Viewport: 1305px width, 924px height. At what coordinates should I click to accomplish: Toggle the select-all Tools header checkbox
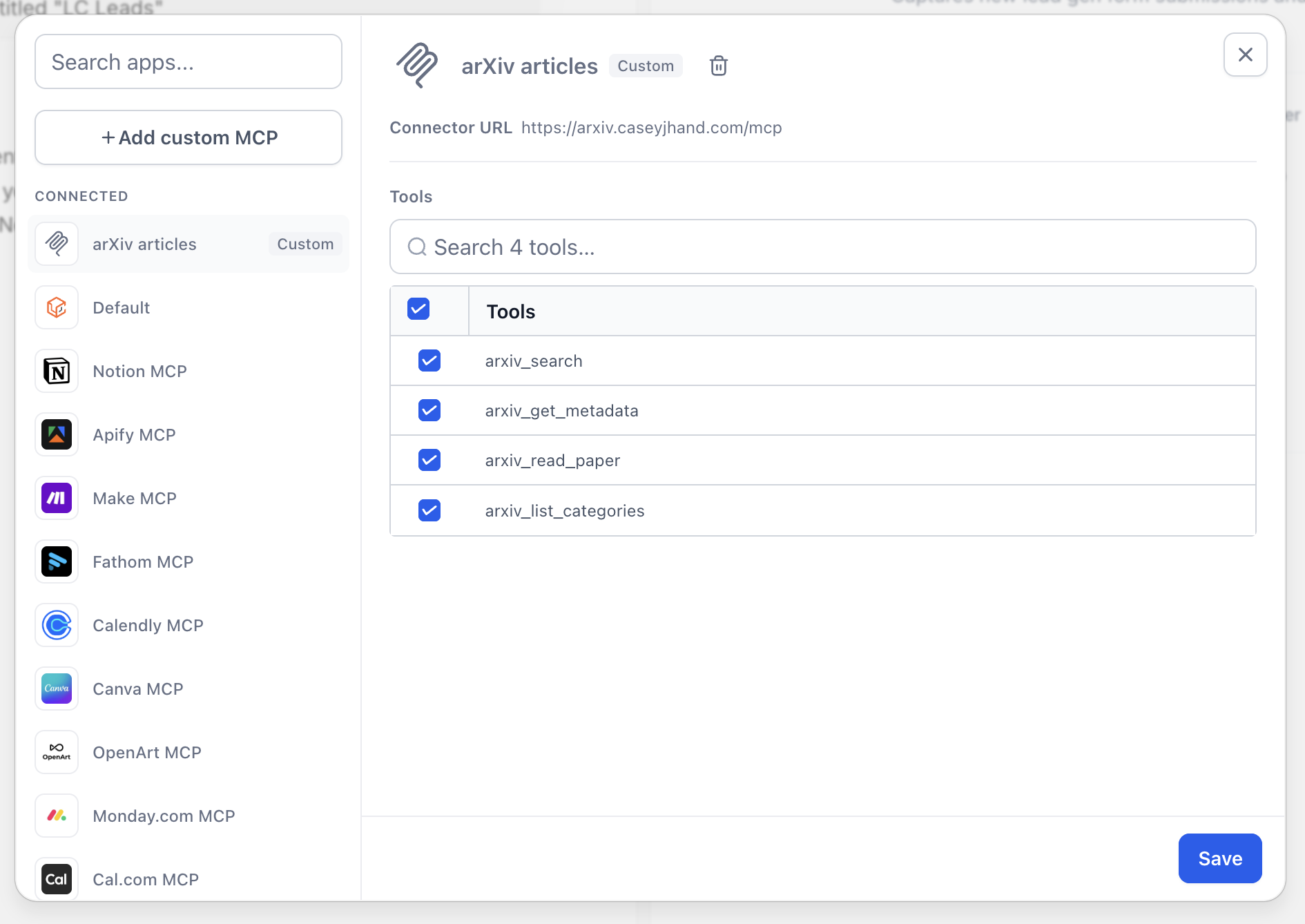[418, 309]
